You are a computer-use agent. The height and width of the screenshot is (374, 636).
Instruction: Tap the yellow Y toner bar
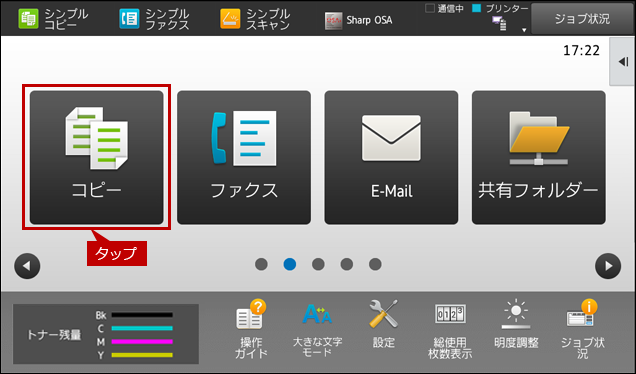(x=142, y=355)
